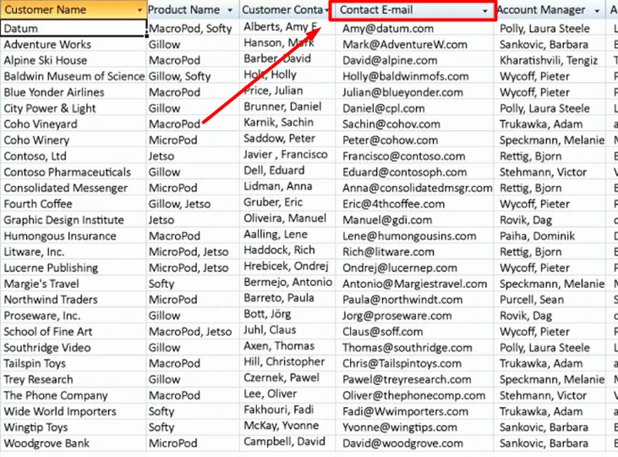Select the Customer Contact column header
This screenshot has width=618, height=457.
(285, 10)
